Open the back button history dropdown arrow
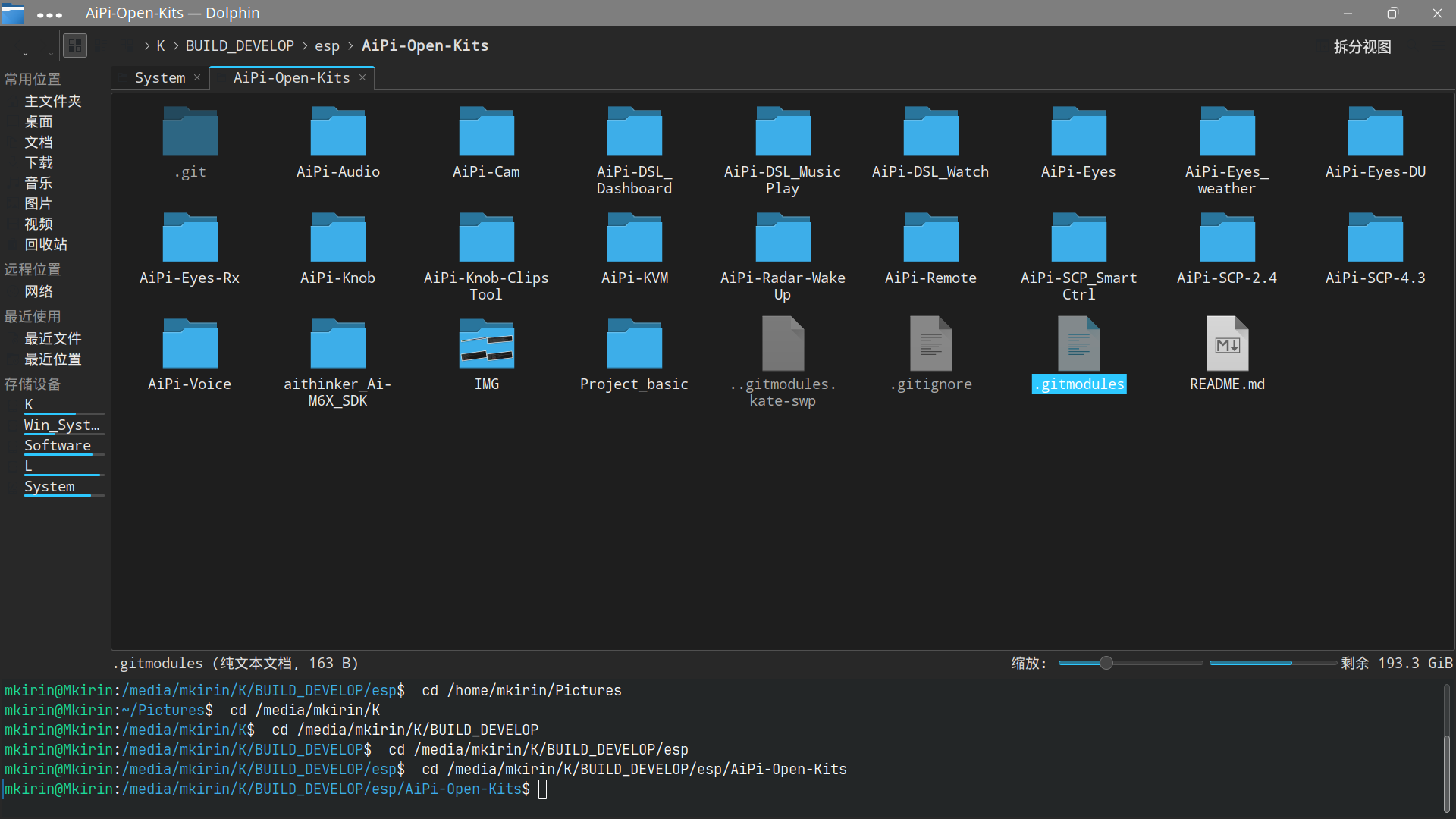 (x=25, y=53)
